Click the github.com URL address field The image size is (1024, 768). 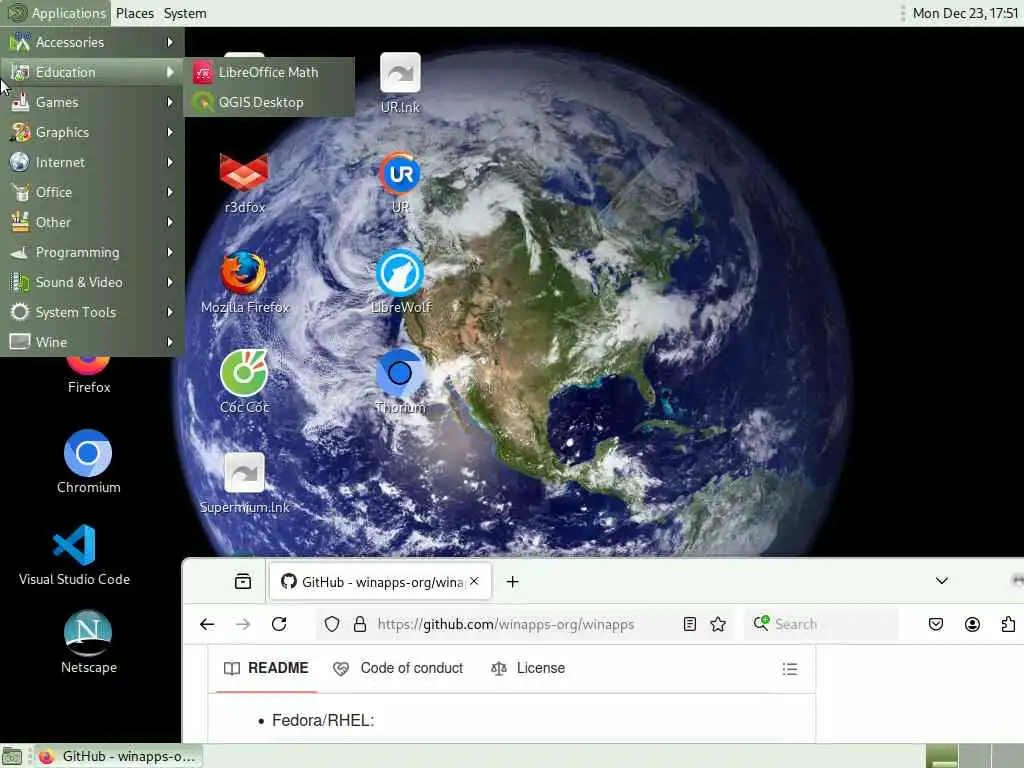506,624
